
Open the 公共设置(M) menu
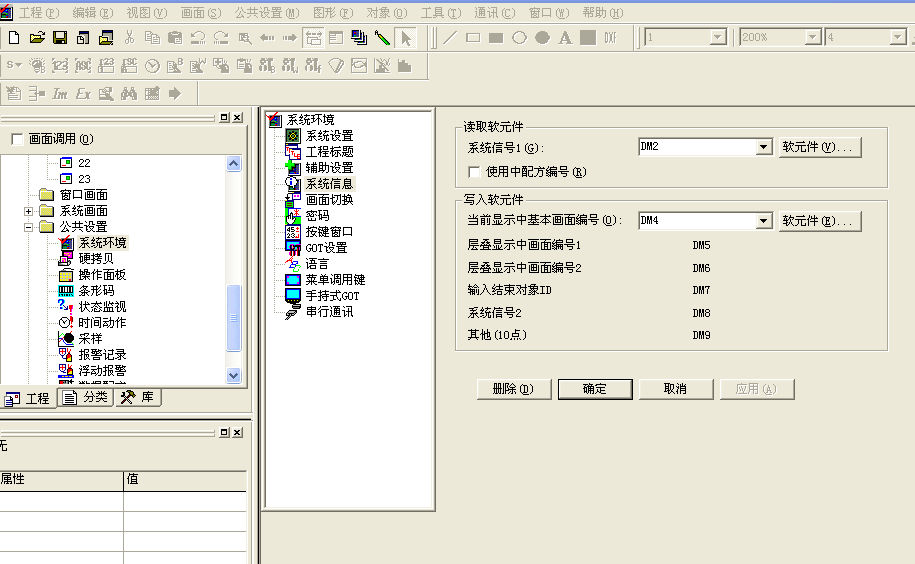pyautogui.click(x=266, y=13)
